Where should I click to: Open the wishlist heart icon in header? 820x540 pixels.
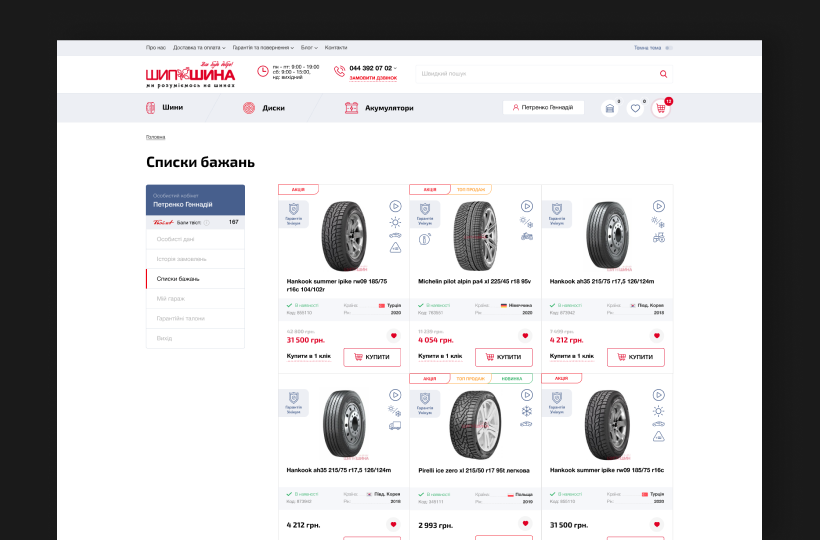(635, 108)
